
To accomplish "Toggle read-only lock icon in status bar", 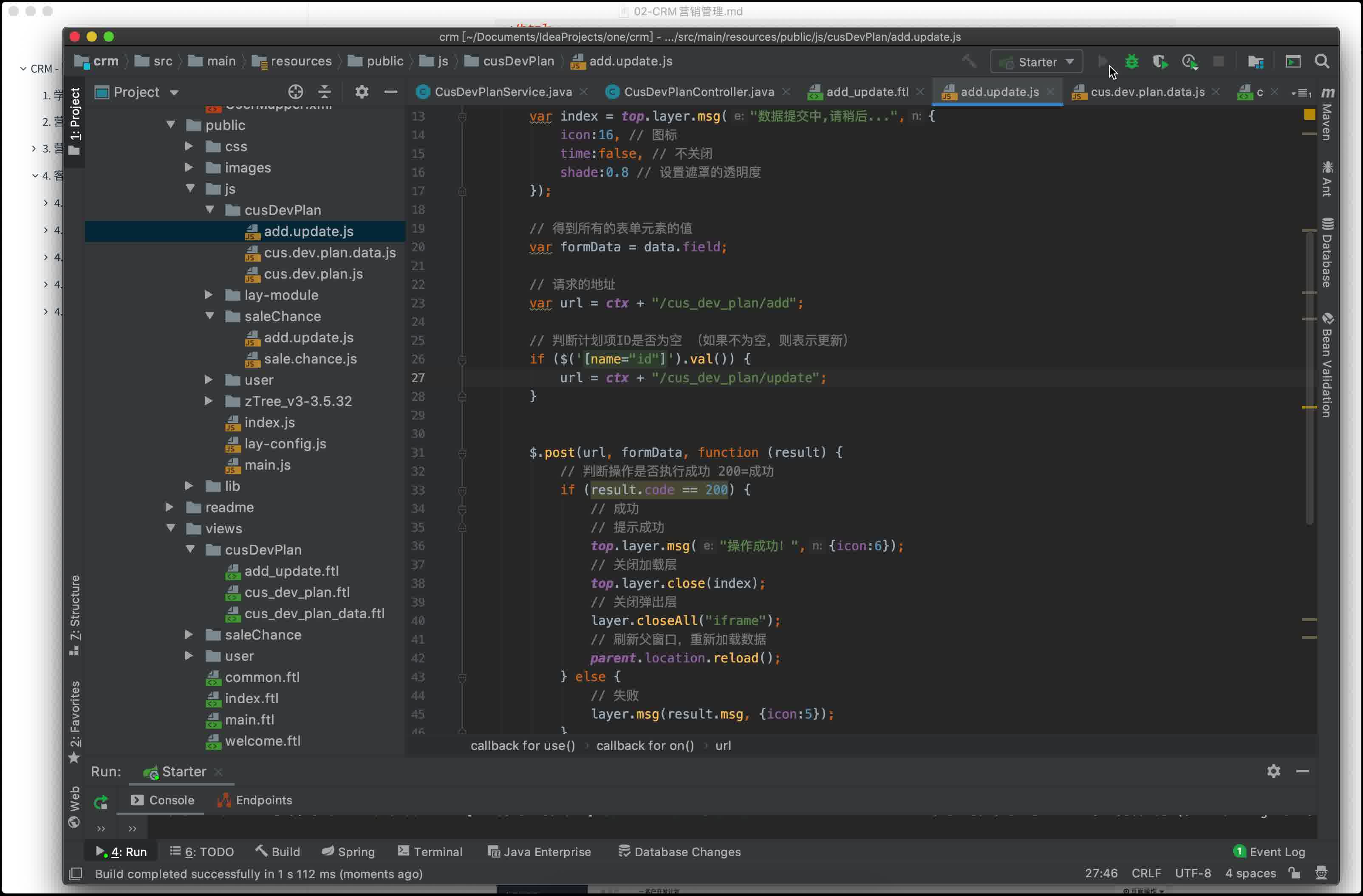I will click(1294, 873).
